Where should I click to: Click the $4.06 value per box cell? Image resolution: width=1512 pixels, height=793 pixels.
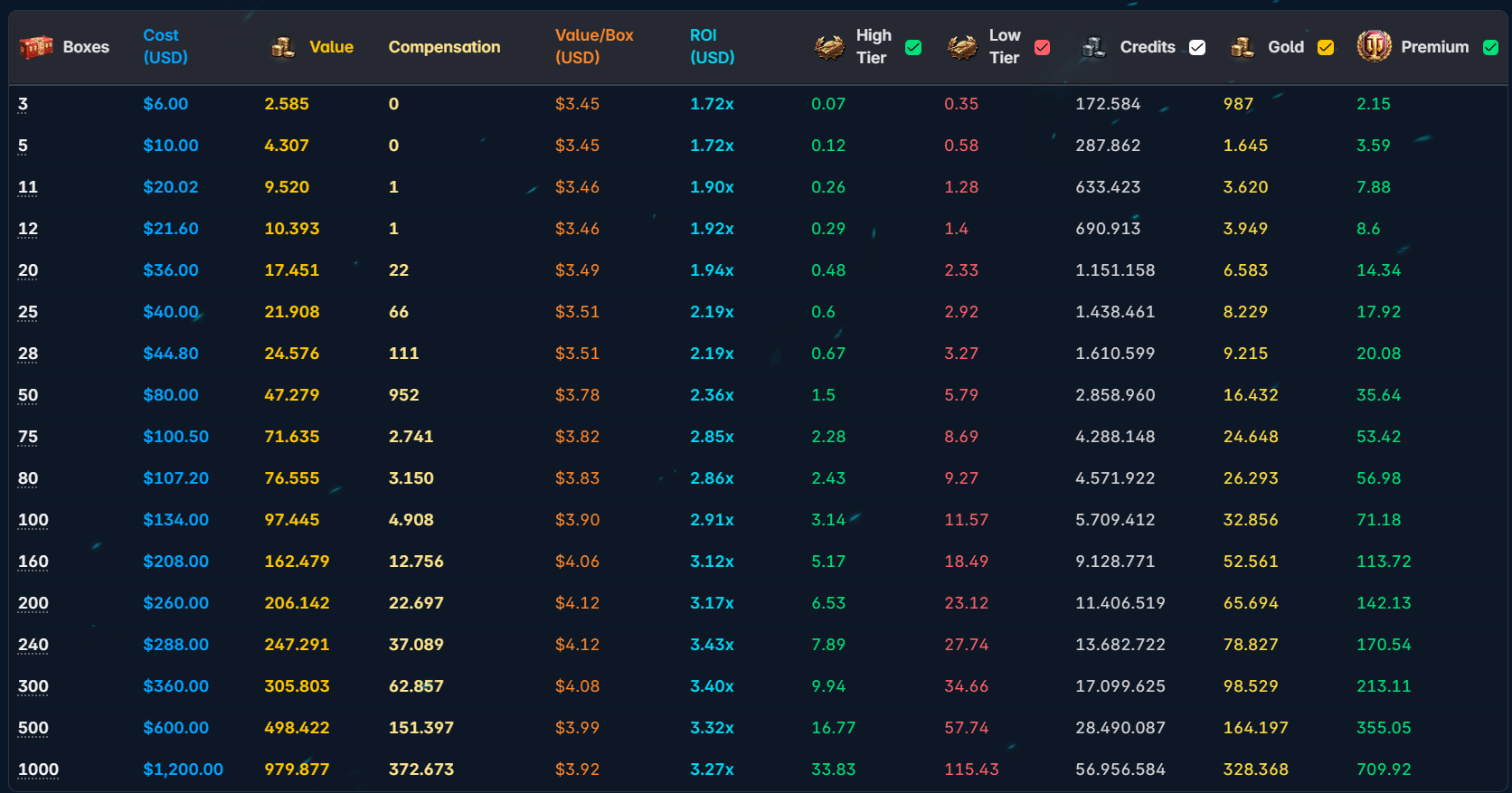pyautogui.click(x=577, y=562)
